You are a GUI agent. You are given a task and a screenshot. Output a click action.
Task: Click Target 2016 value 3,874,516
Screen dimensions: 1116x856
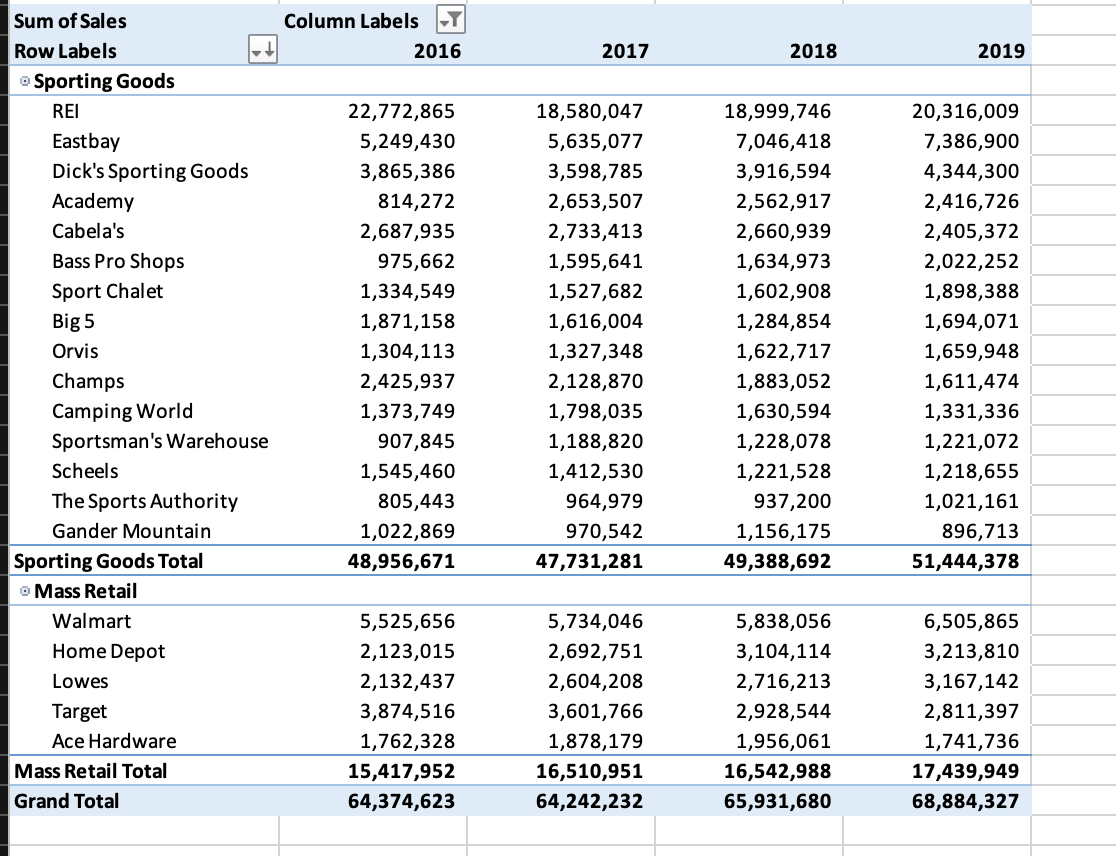click(x=407, y=711)
